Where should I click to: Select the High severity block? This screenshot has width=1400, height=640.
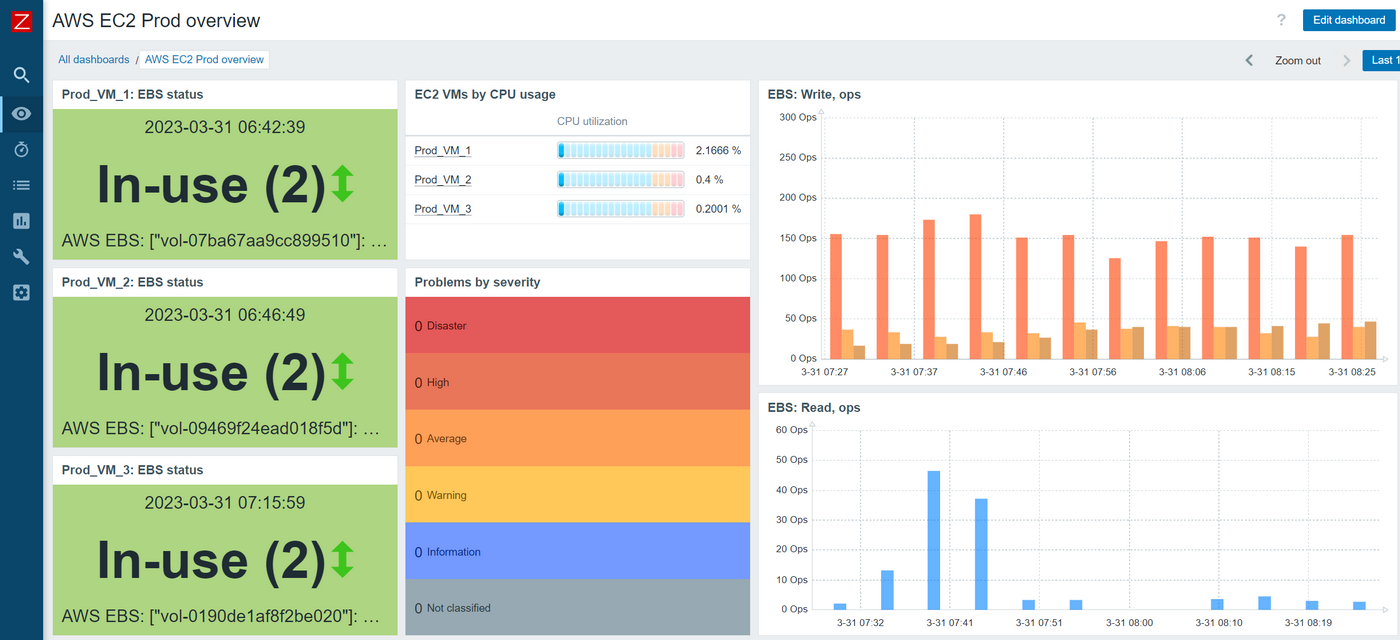coord(577,381)
